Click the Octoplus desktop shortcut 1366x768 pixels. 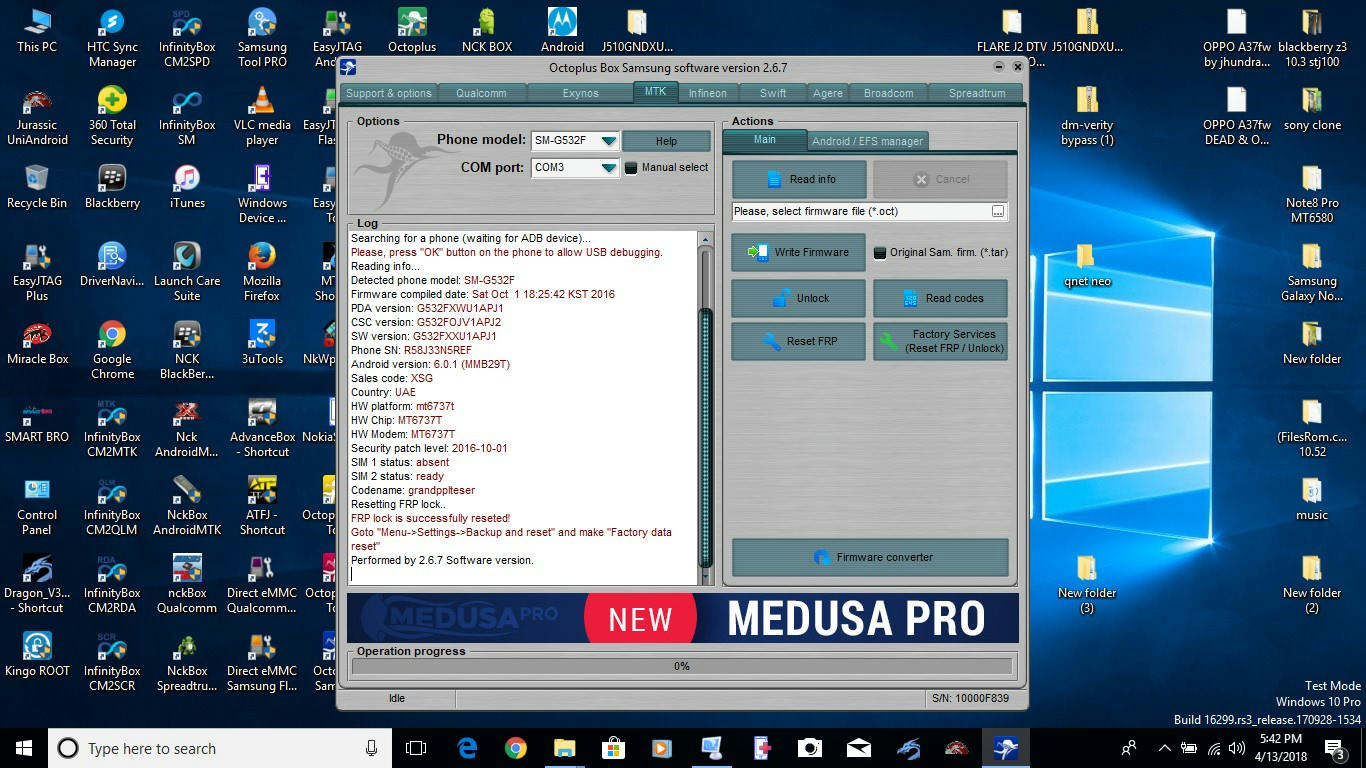pos(412,31)
